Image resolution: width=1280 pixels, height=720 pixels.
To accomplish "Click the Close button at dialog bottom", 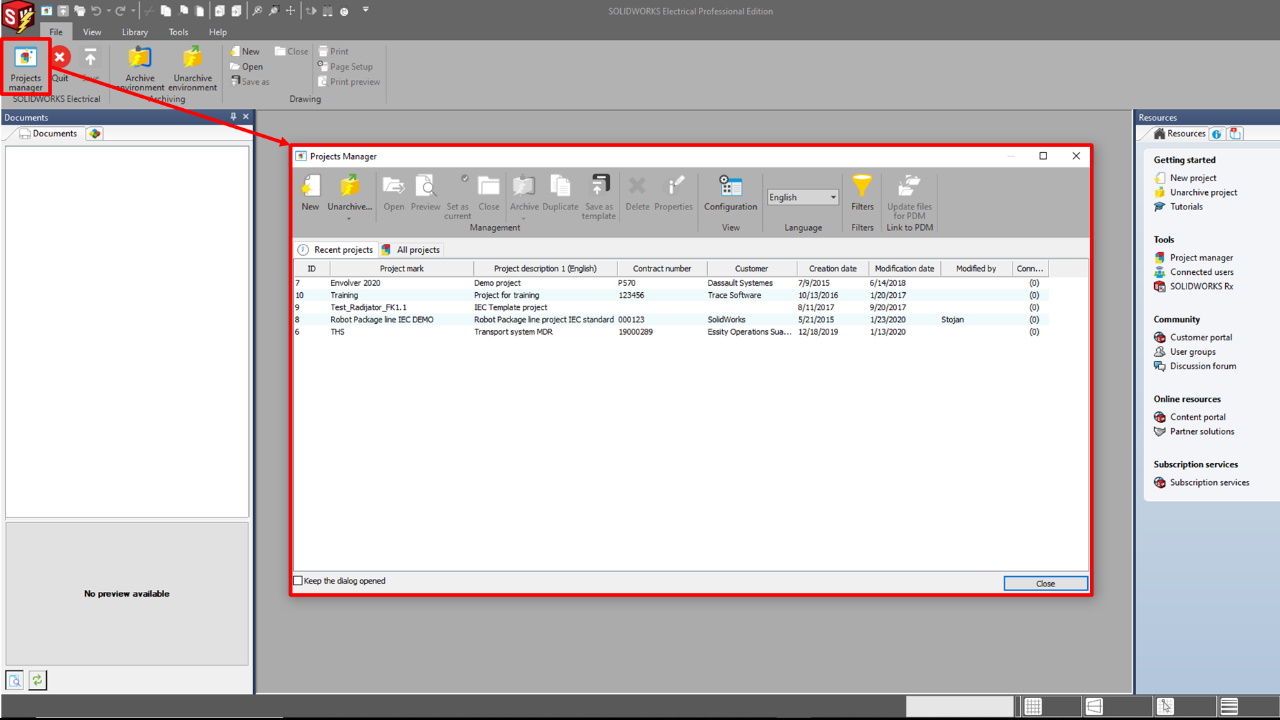I will click(x=1045, y=583).
